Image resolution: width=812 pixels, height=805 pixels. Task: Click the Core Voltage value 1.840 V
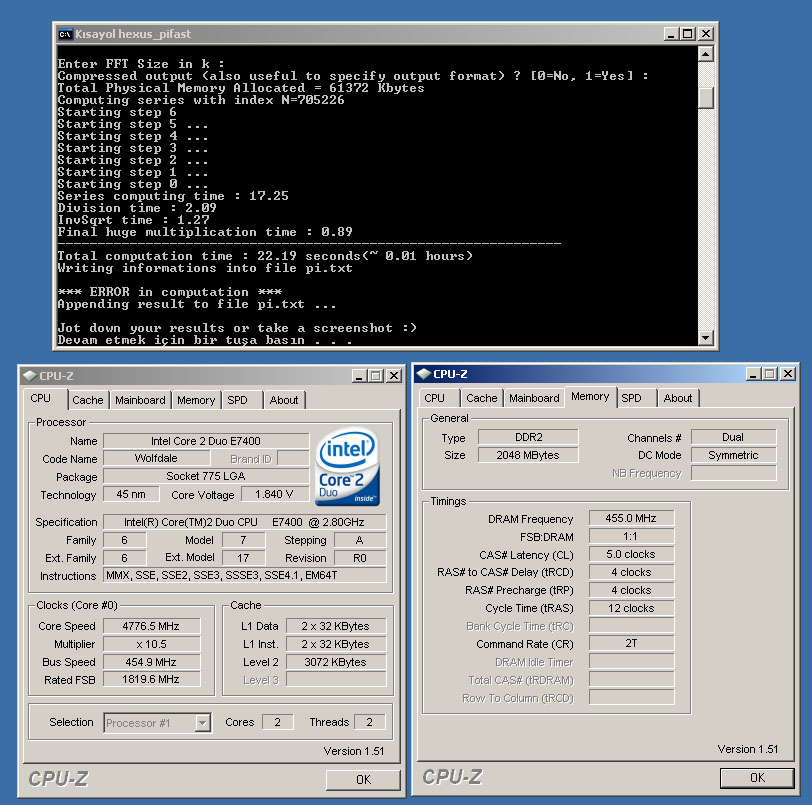274,494
